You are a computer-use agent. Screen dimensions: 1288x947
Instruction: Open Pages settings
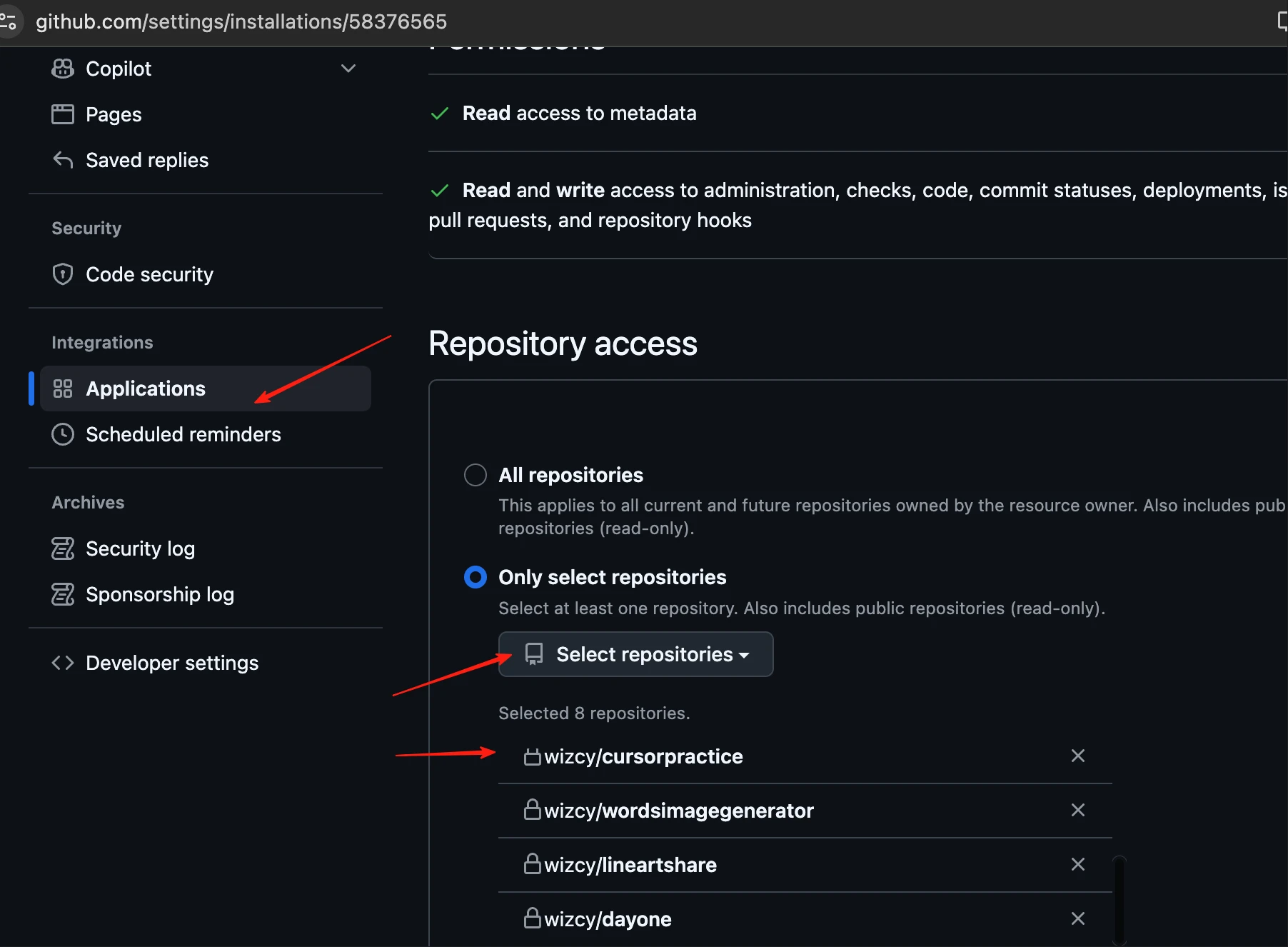[x=114, y=114]
